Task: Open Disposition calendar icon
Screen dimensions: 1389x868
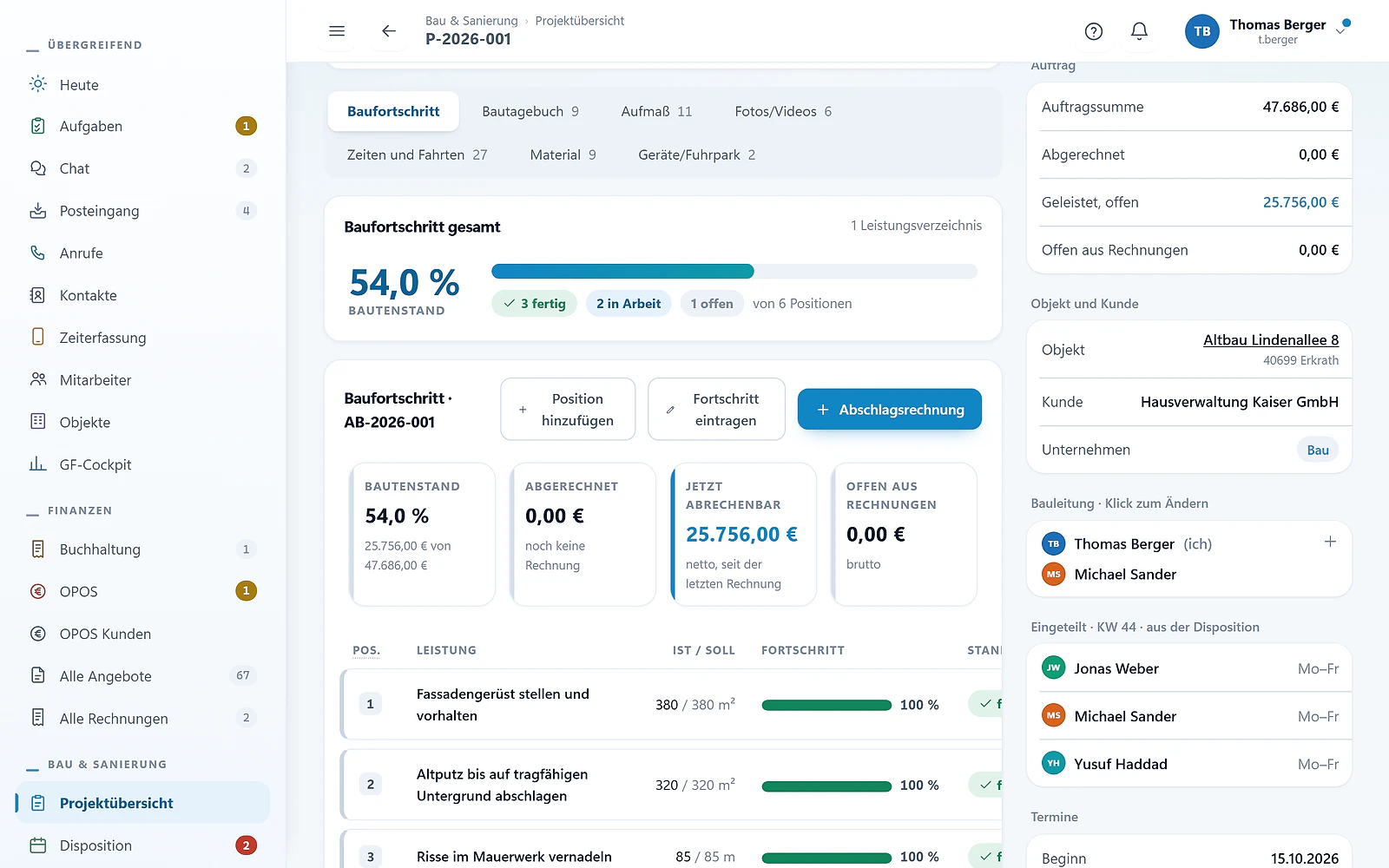Action: point(38,845)
